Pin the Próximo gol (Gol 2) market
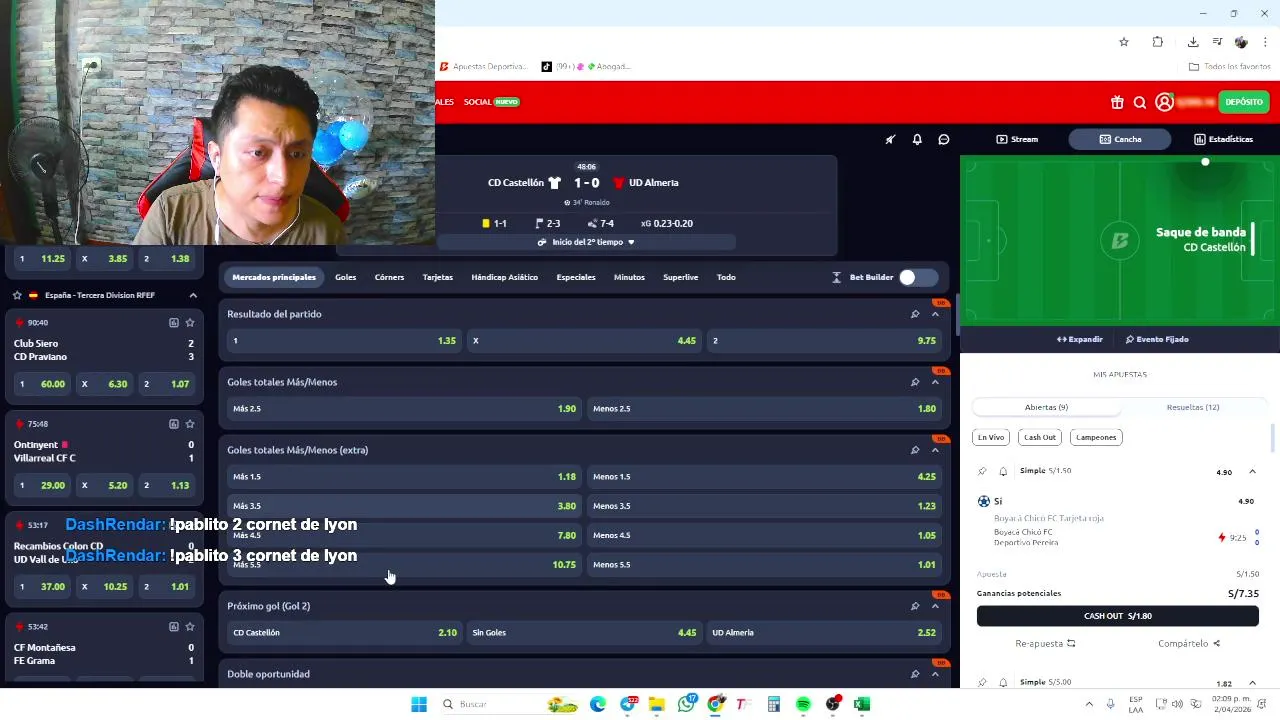Viewport: 1280px width, 720px height. 915,606
